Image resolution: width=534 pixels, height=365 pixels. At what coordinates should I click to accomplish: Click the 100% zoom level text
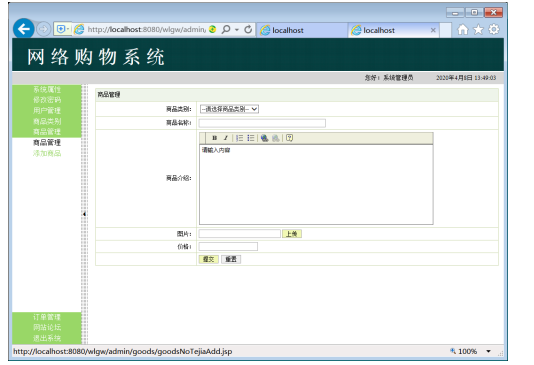pyautogui.click(x=468, y=351)
